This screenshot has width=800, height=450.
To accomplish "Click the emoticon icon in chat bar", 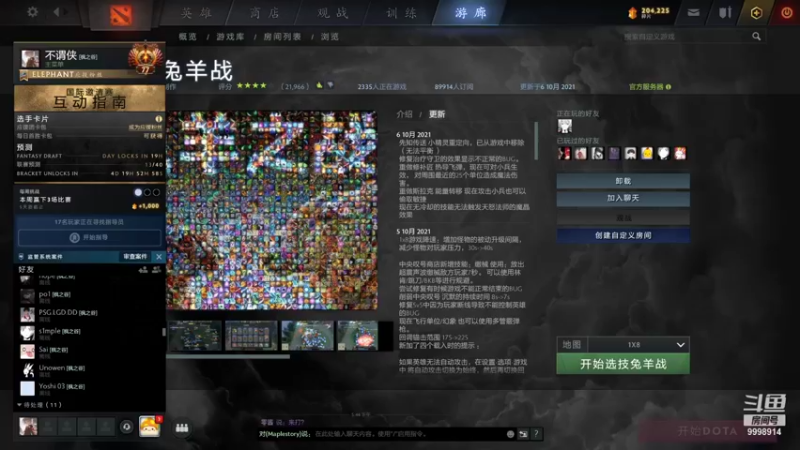I will pyautogui.click(x=510, y=434).
